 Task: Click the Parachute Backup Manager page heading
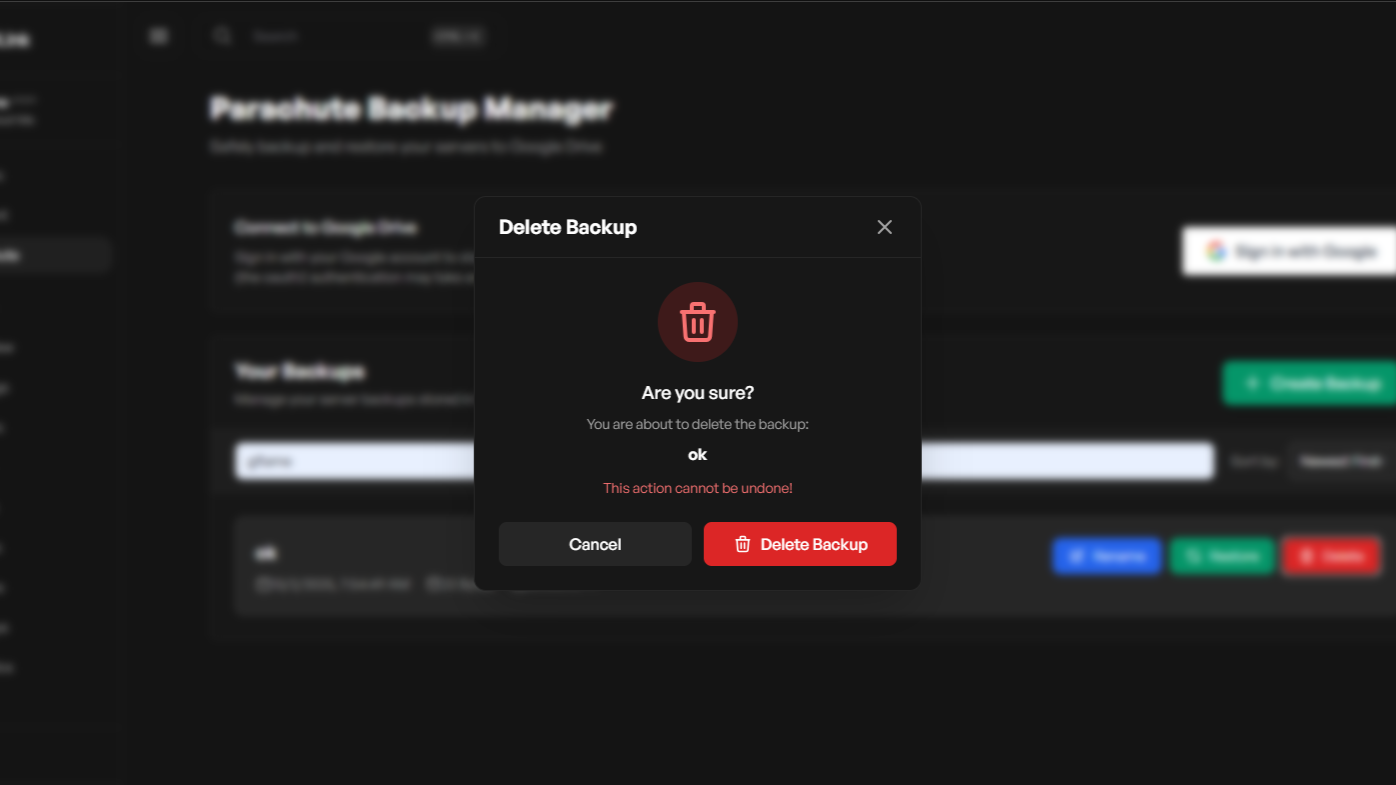pyautogui.click(x=411, y=108)
